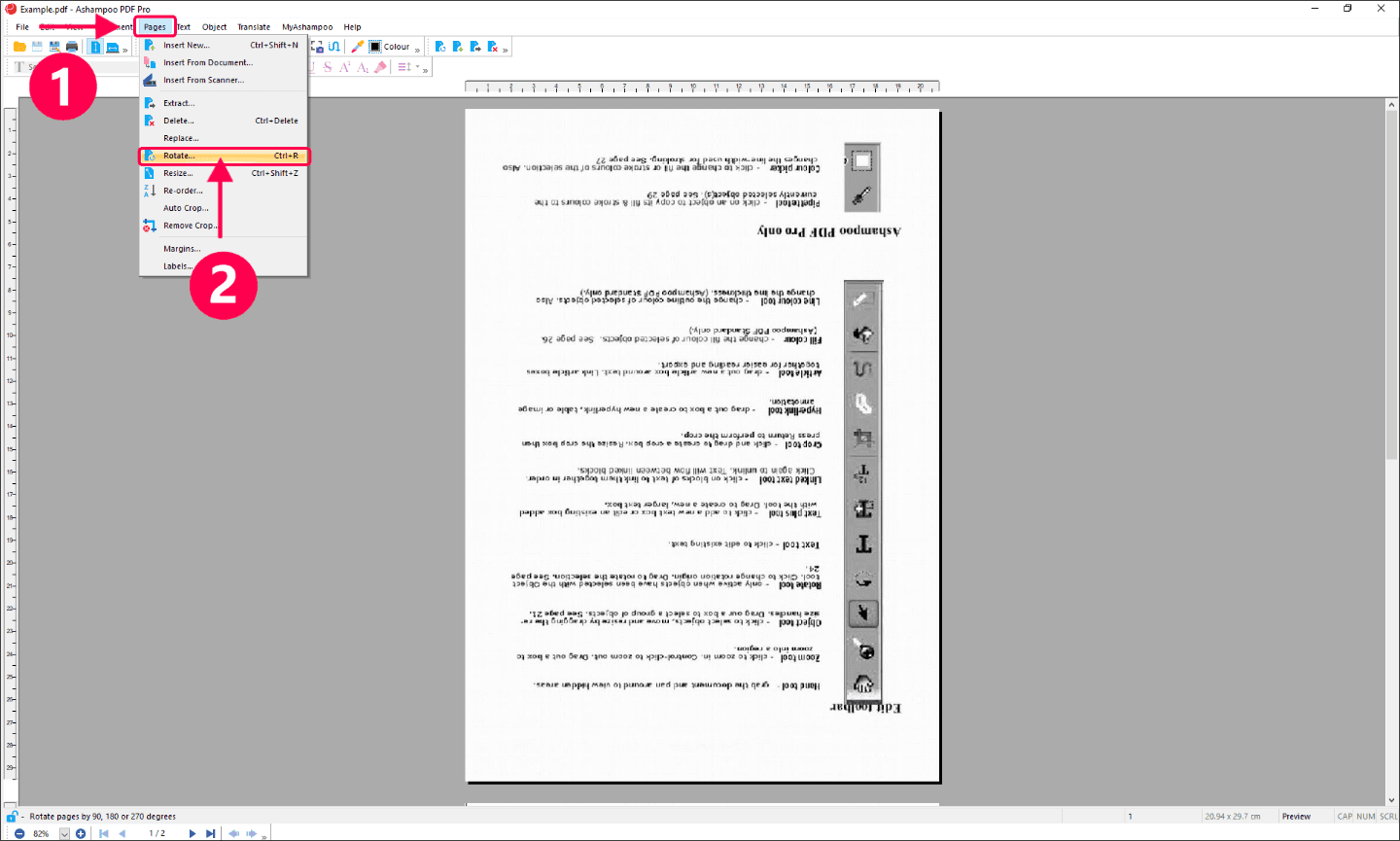
Task: Click the Colour swatch in the toolbar
Action: click(x=374, y=46)
